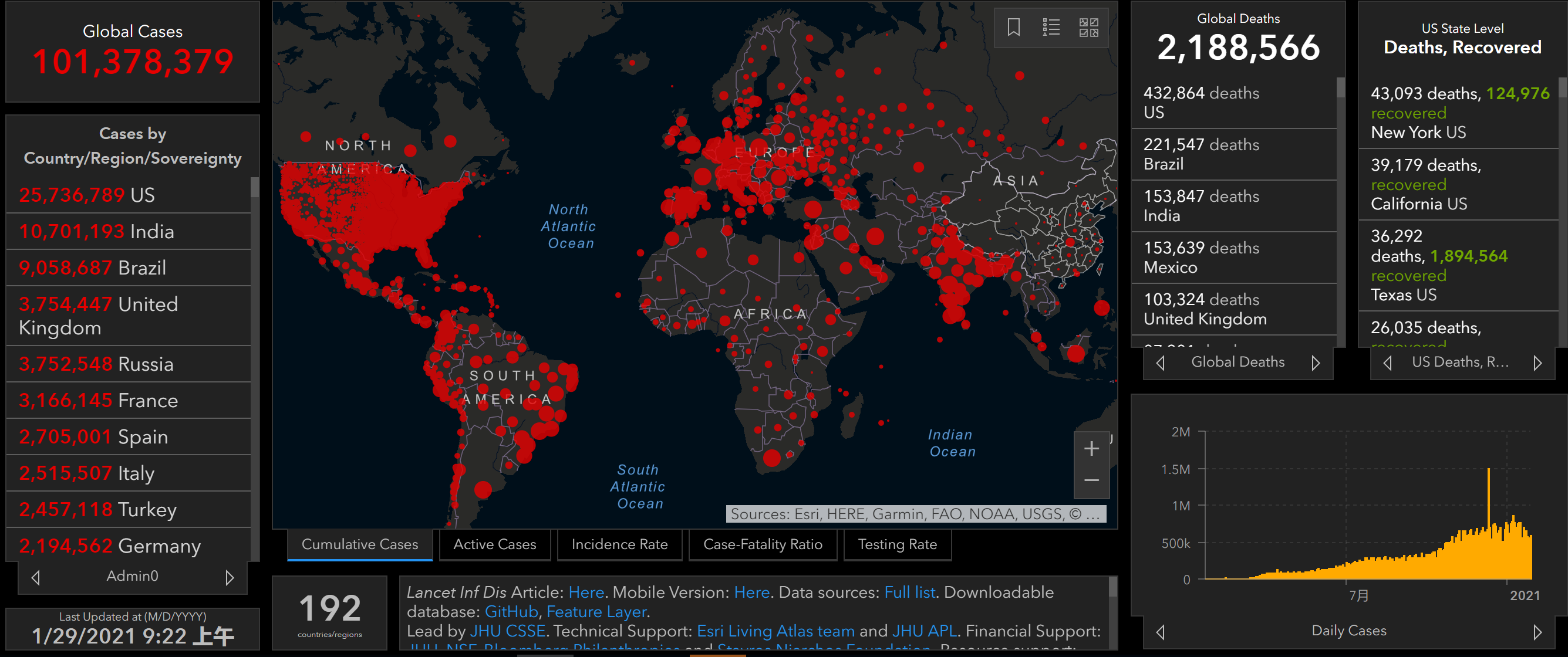The image size is (1568, 657).
Task: Open the Mobile Version 'Here' link
Action: pos(752,592)
